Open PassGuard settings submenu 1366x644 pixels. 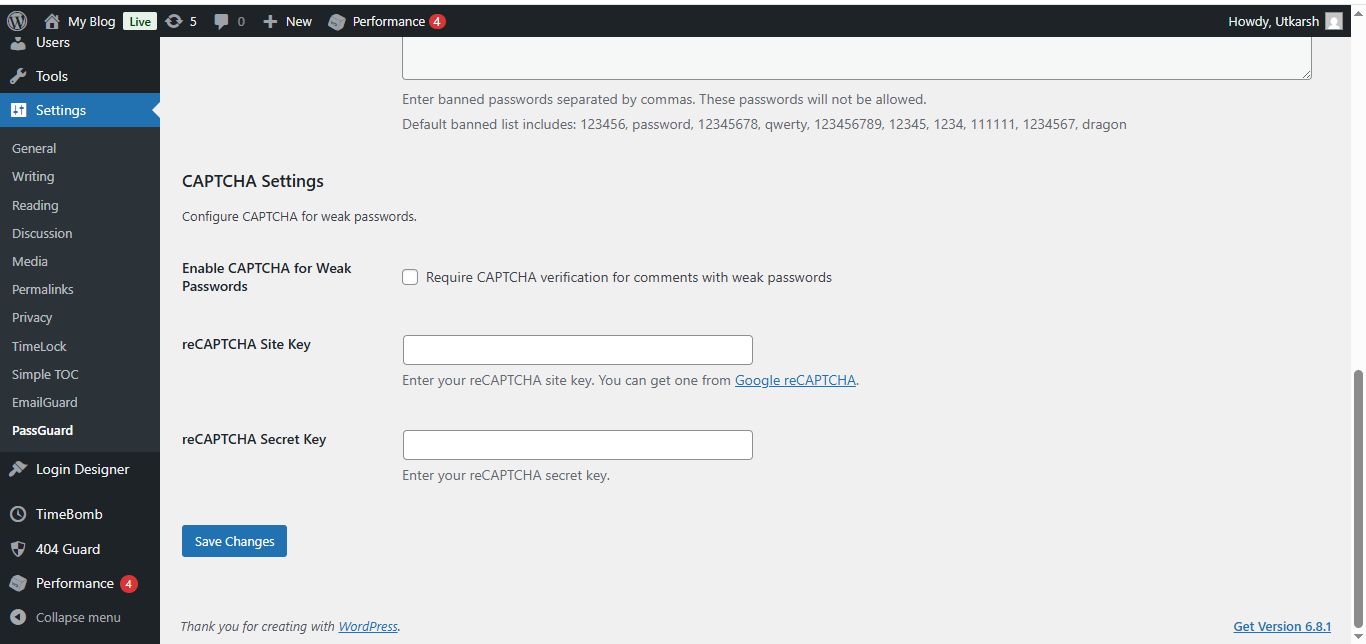tap(42, 430)
